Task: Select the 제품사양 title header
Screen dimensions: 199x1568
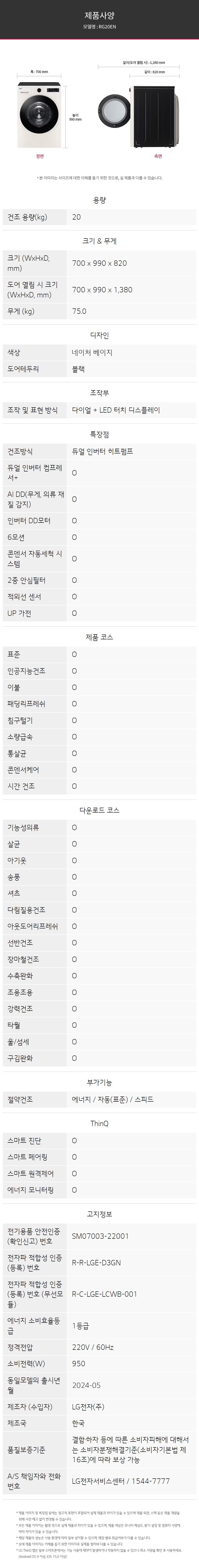Action: tap(99, 16)
